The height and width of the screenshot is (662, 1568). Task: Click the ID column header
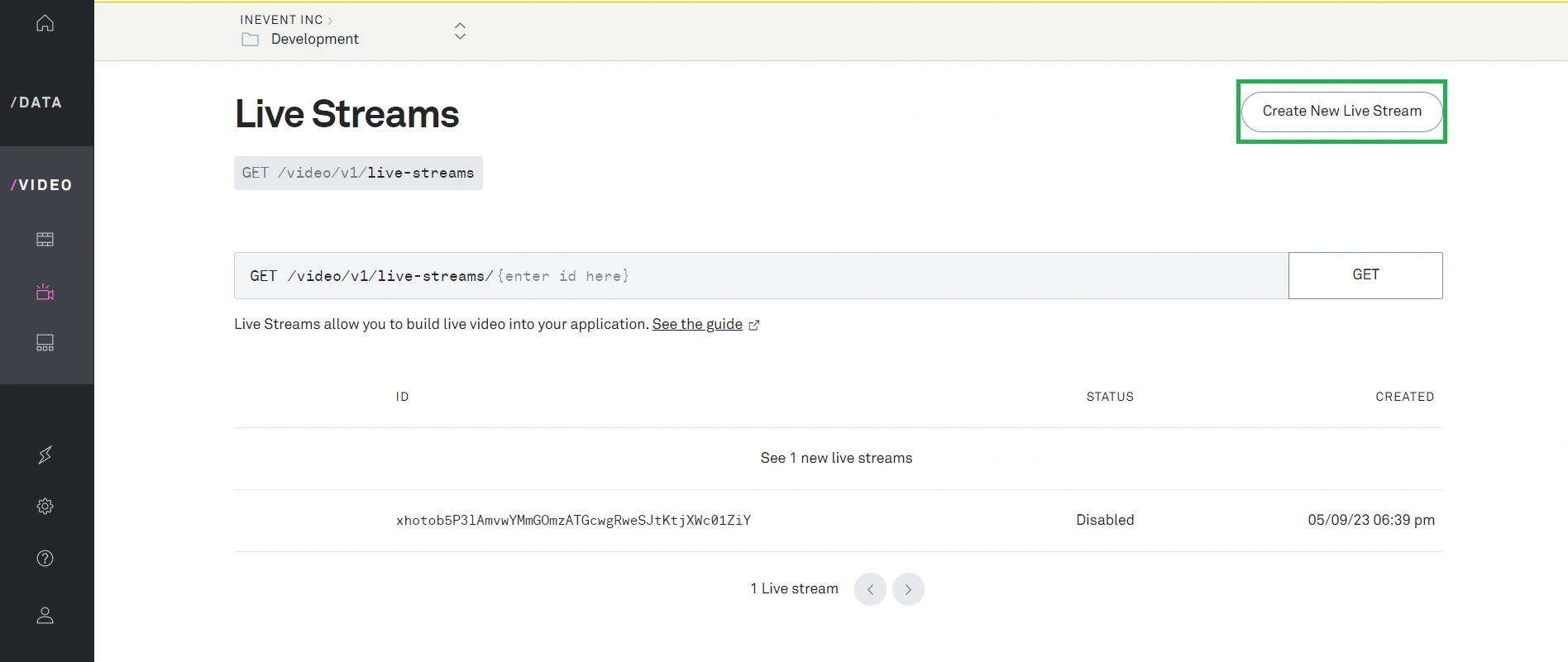point(402,397)
